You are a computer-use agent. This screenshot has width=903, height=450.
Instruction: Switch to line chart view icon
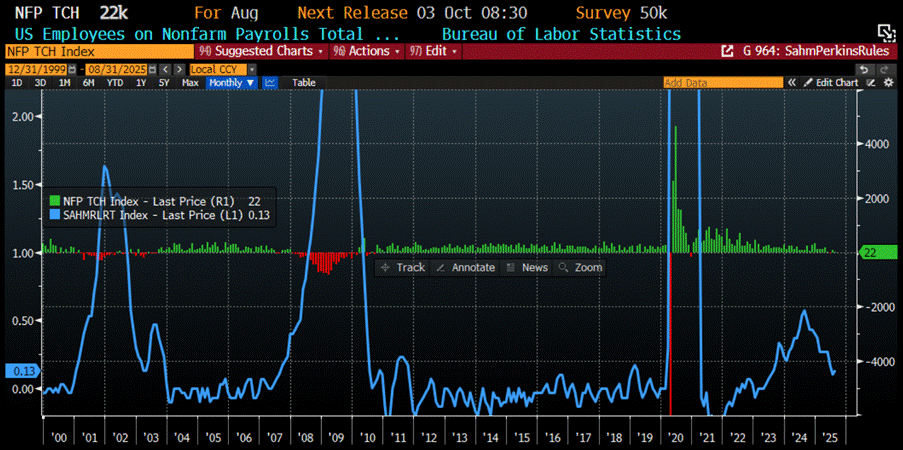pyautogui.click(x=270, y=82)
